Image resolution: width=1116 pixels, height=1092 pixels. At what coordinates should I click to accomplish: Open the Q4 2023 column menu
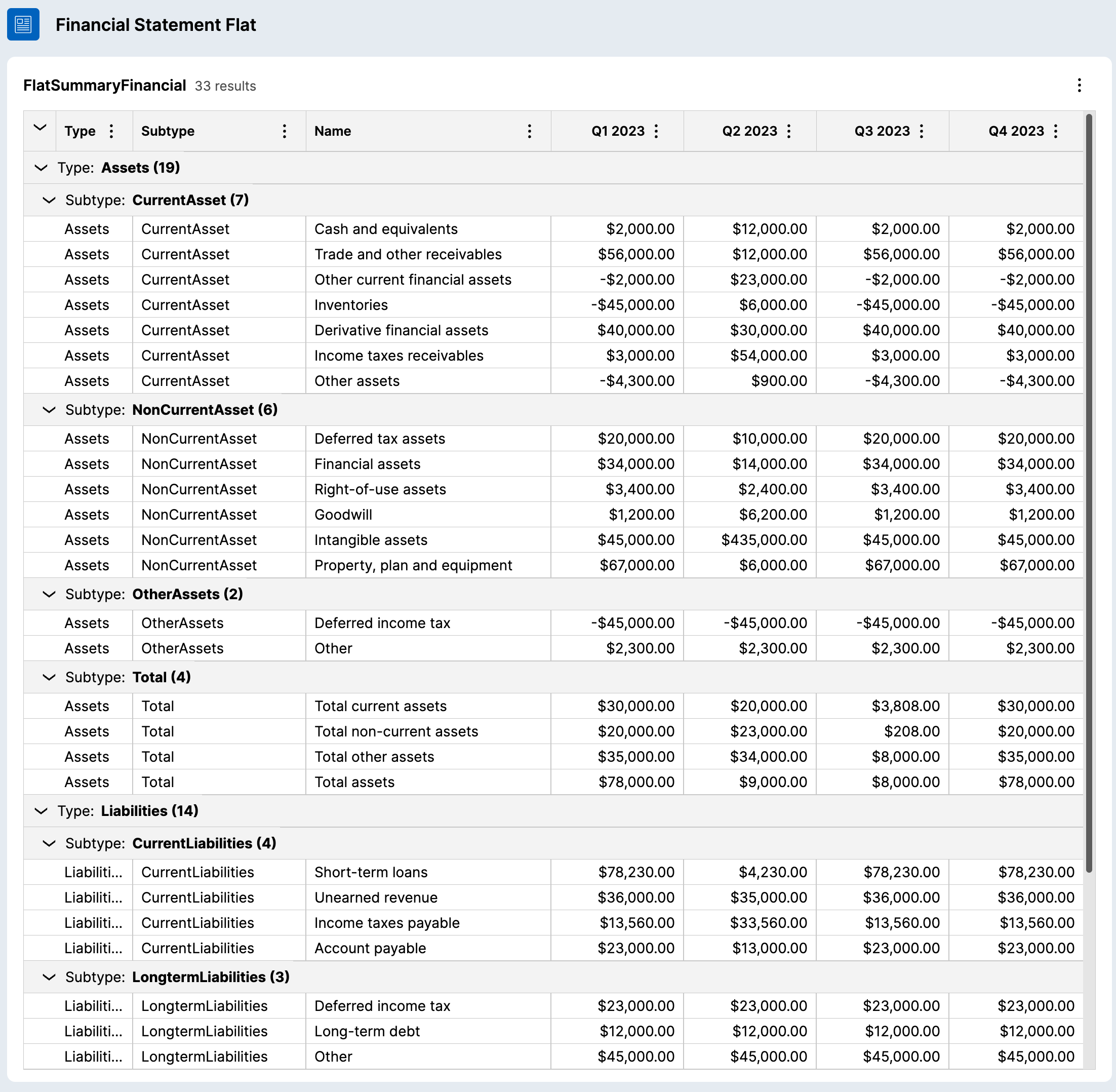click(x=1055, y=131)
